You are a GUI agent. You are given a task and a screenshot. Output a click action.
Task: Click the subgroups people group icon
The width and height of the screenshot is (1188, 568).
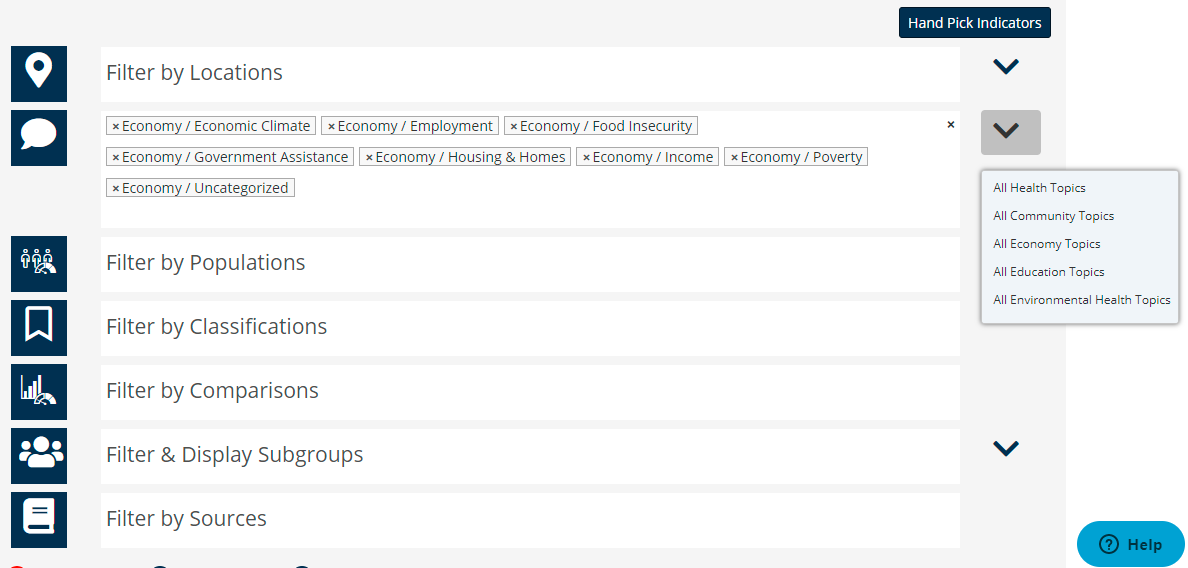tap(39, 456)
